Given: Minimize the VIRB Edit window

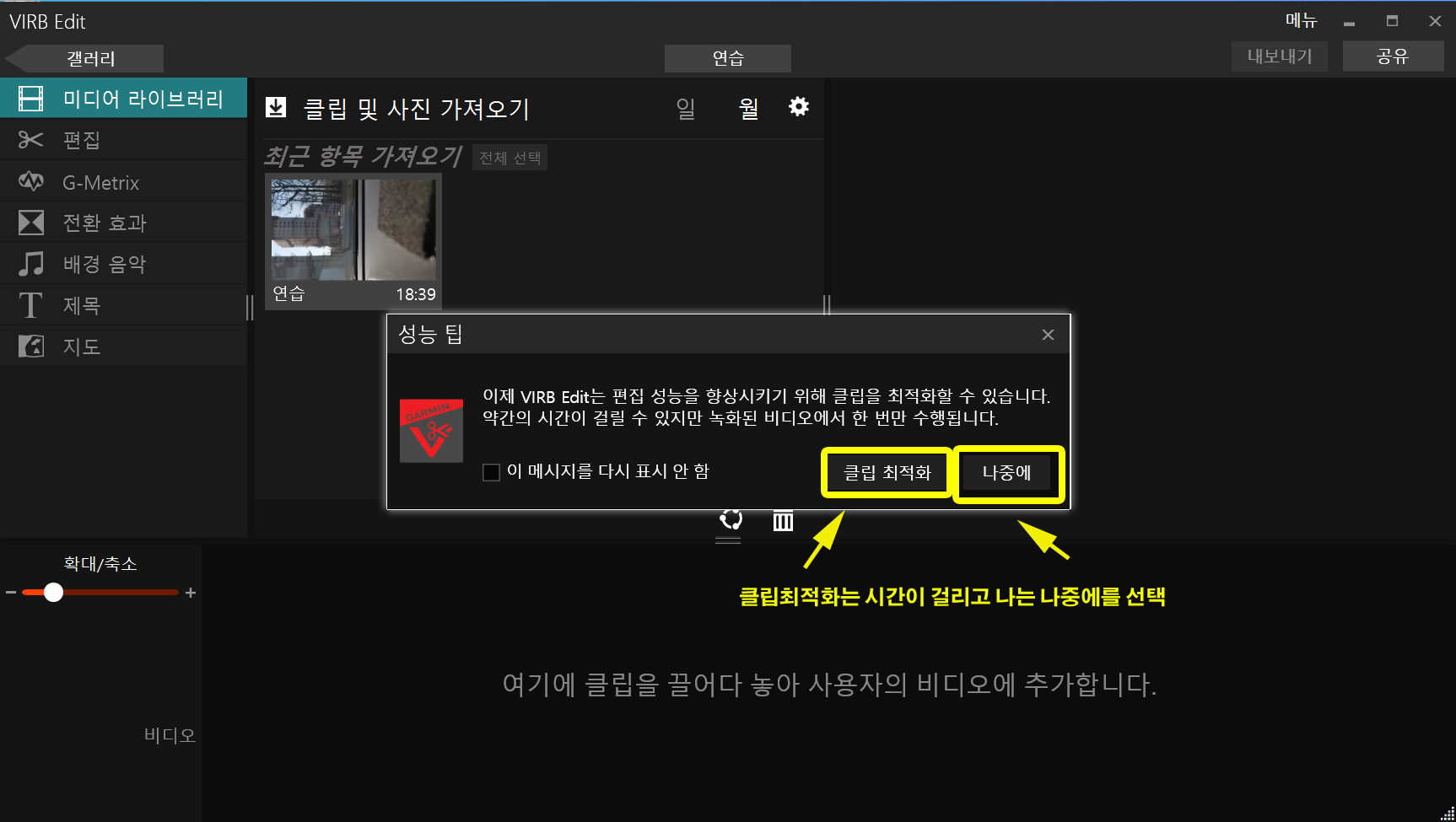Looking at the screenshot, I should [x=1349, y=22].
